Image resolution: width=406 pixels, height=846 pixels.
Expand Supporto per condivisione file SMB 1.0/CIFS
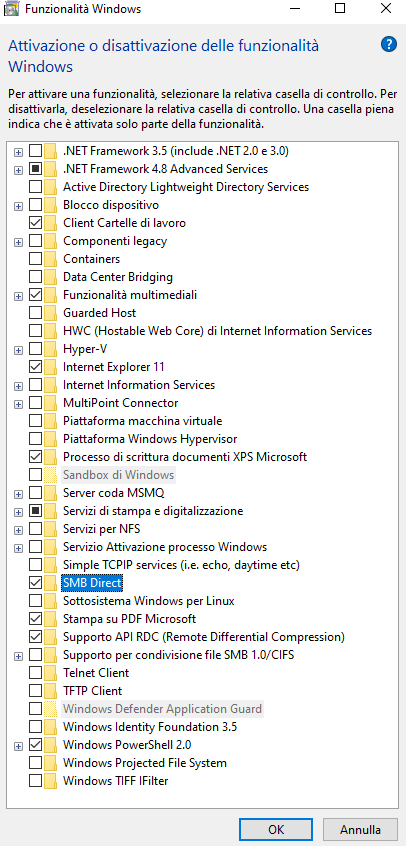(19, 656)
